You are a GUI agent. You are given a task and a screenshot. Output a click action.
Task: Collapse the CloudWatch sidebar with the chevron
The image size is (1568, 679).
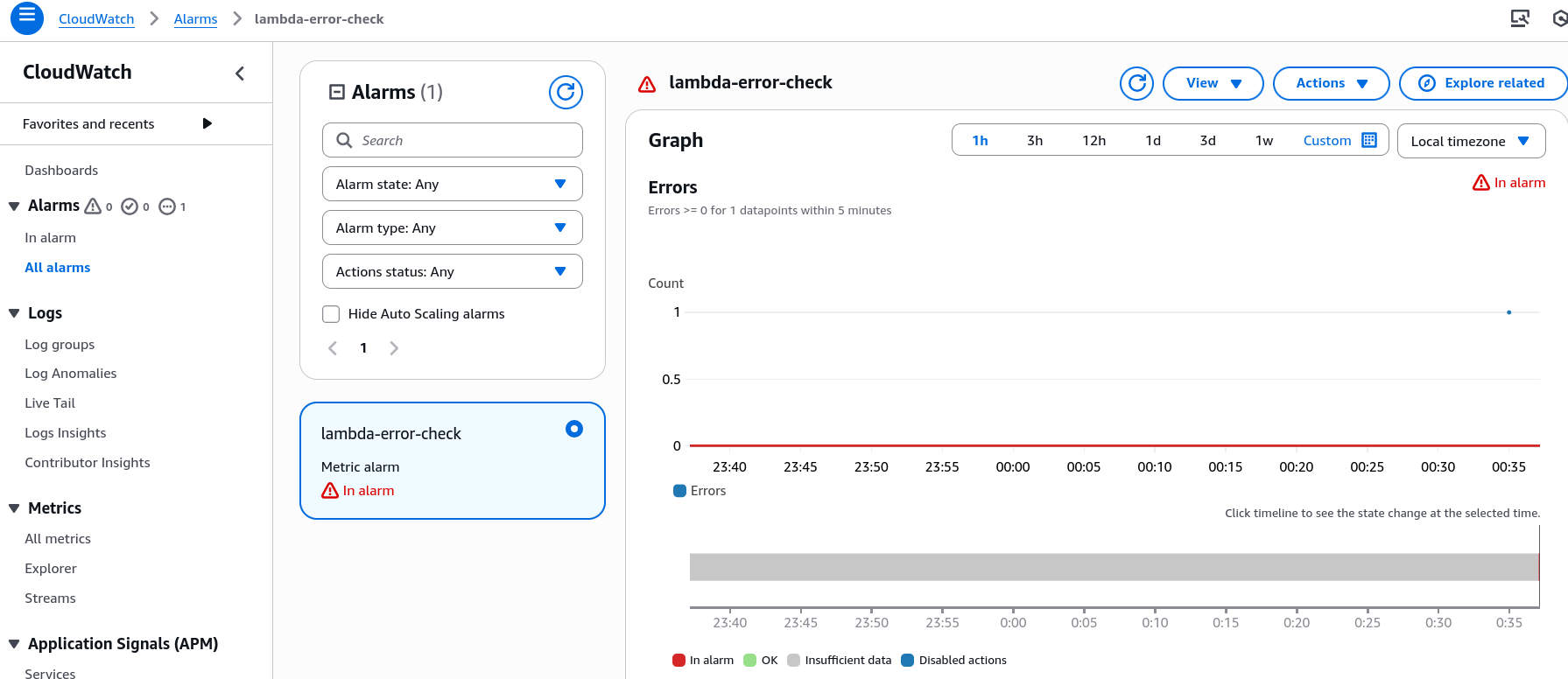point(240,73)
